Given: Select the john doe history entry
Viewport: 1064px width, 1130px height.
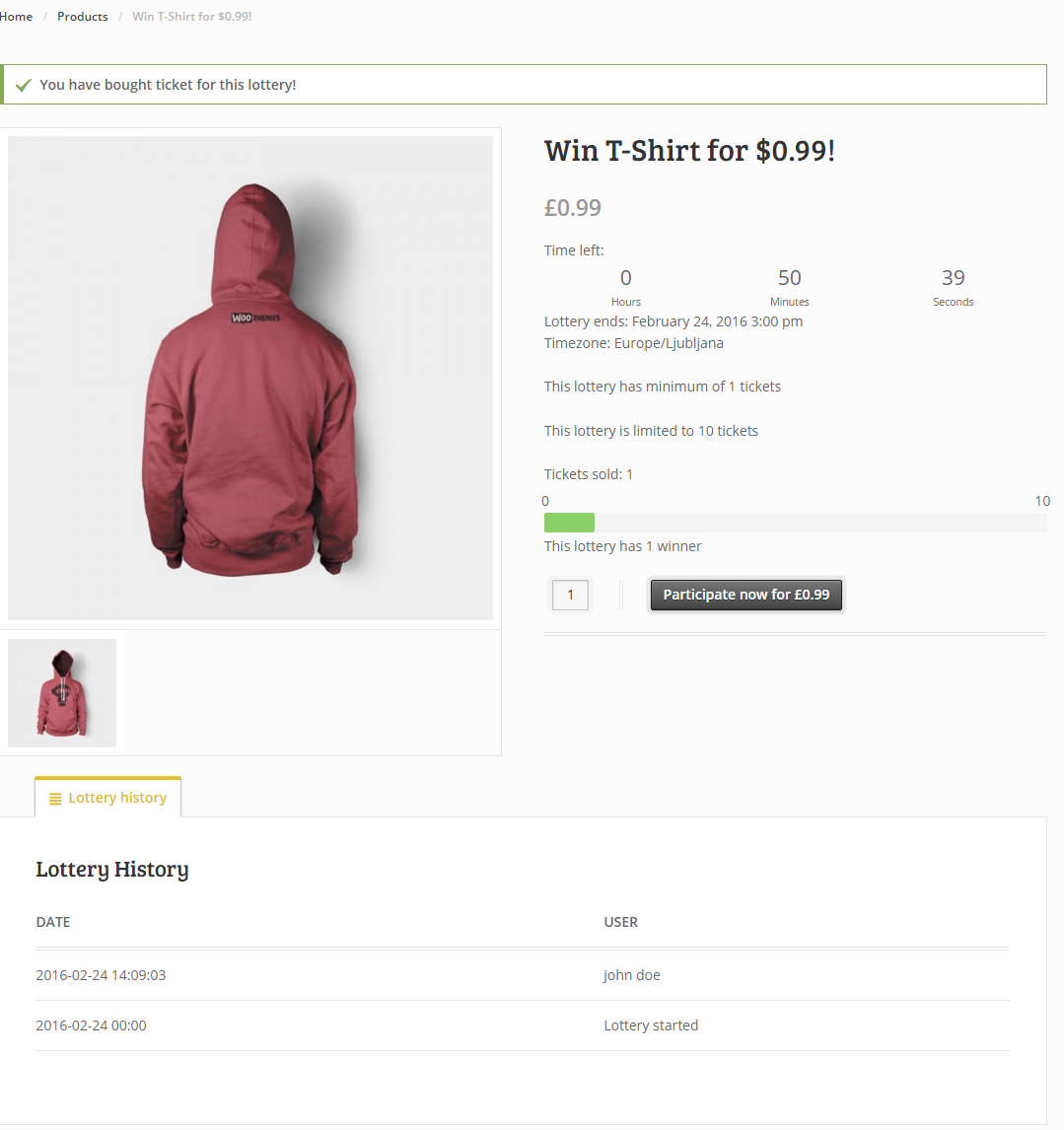Looking at the screenshot, I should 632,975.
